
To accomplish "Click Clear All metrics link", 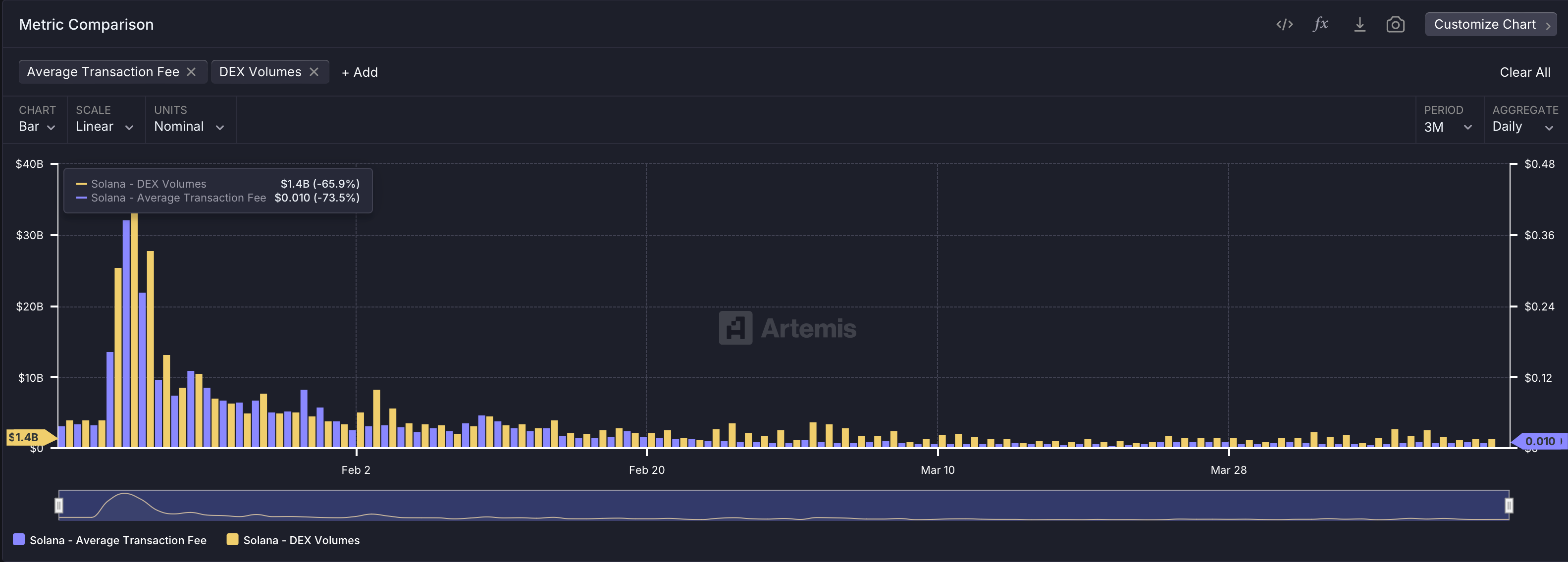I will coord(1524,72).
